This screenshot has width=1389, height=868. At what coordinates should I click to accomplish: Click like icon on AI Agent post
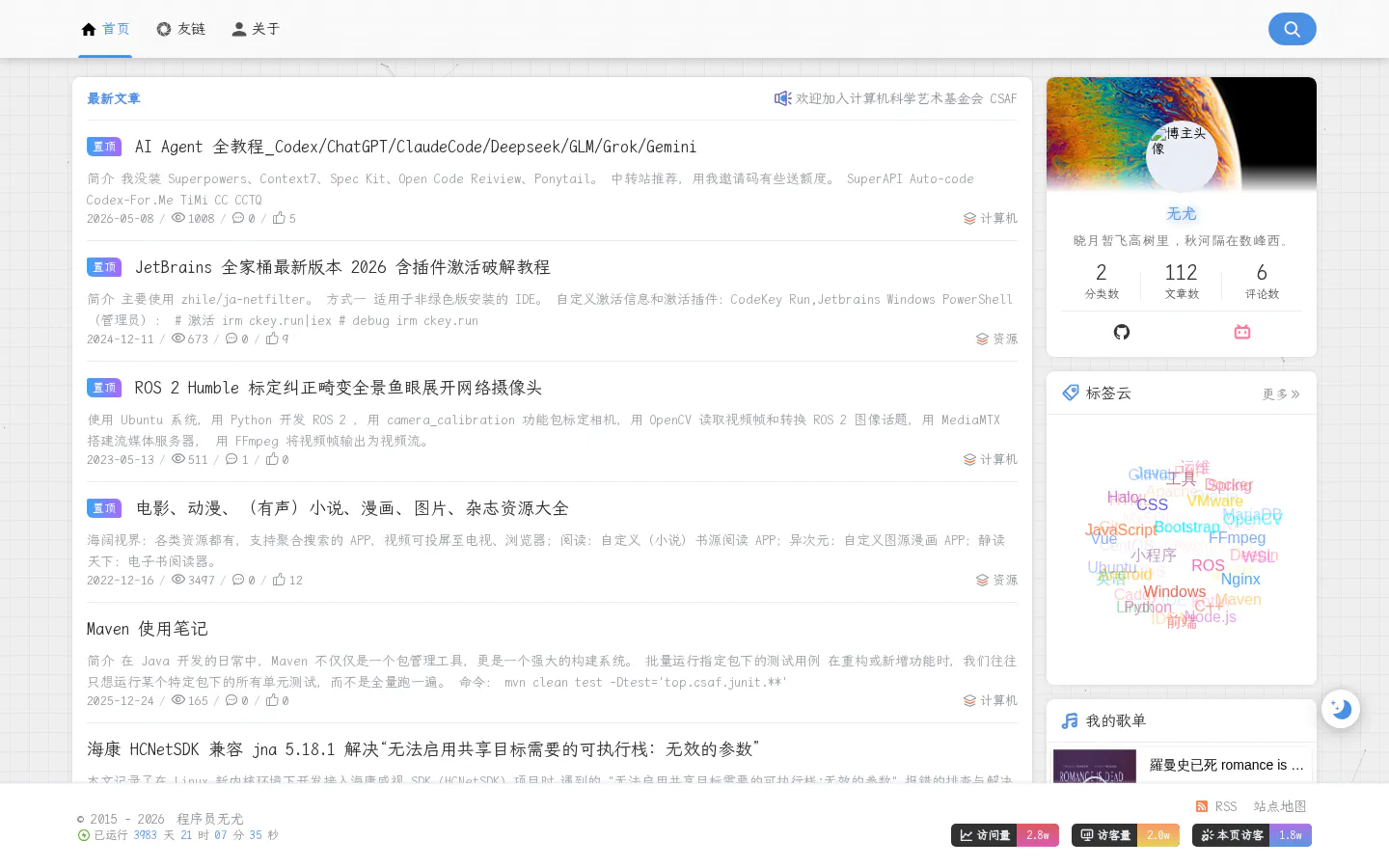[279, 218]
